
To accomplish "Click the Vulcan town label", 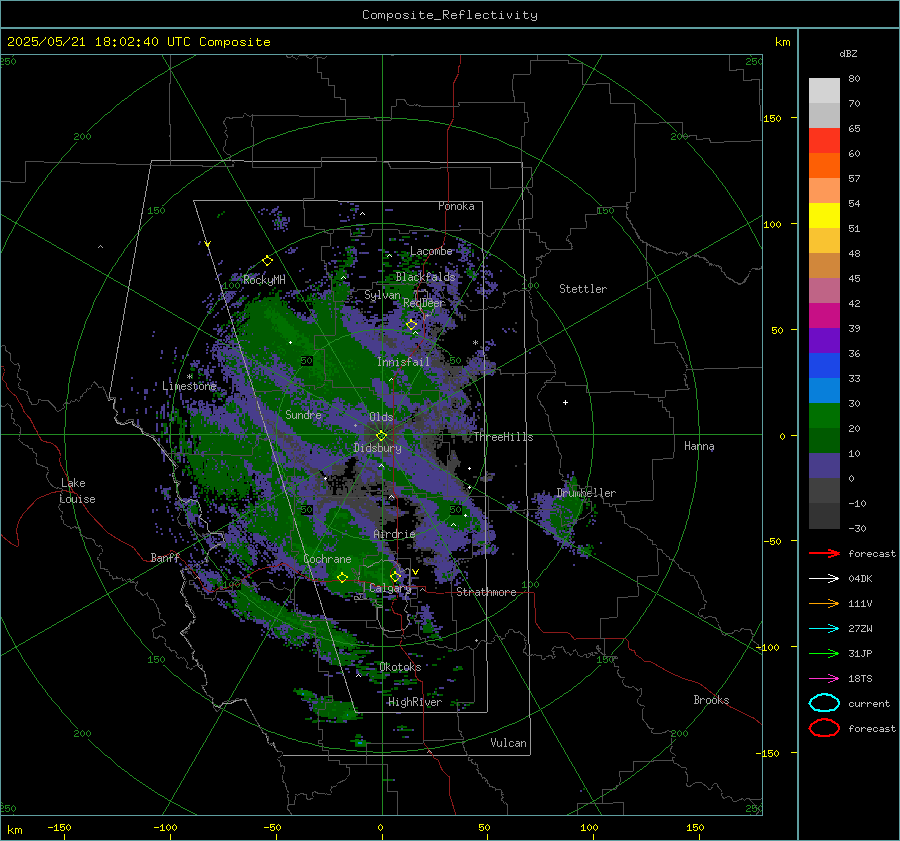I will click(509, 743).
